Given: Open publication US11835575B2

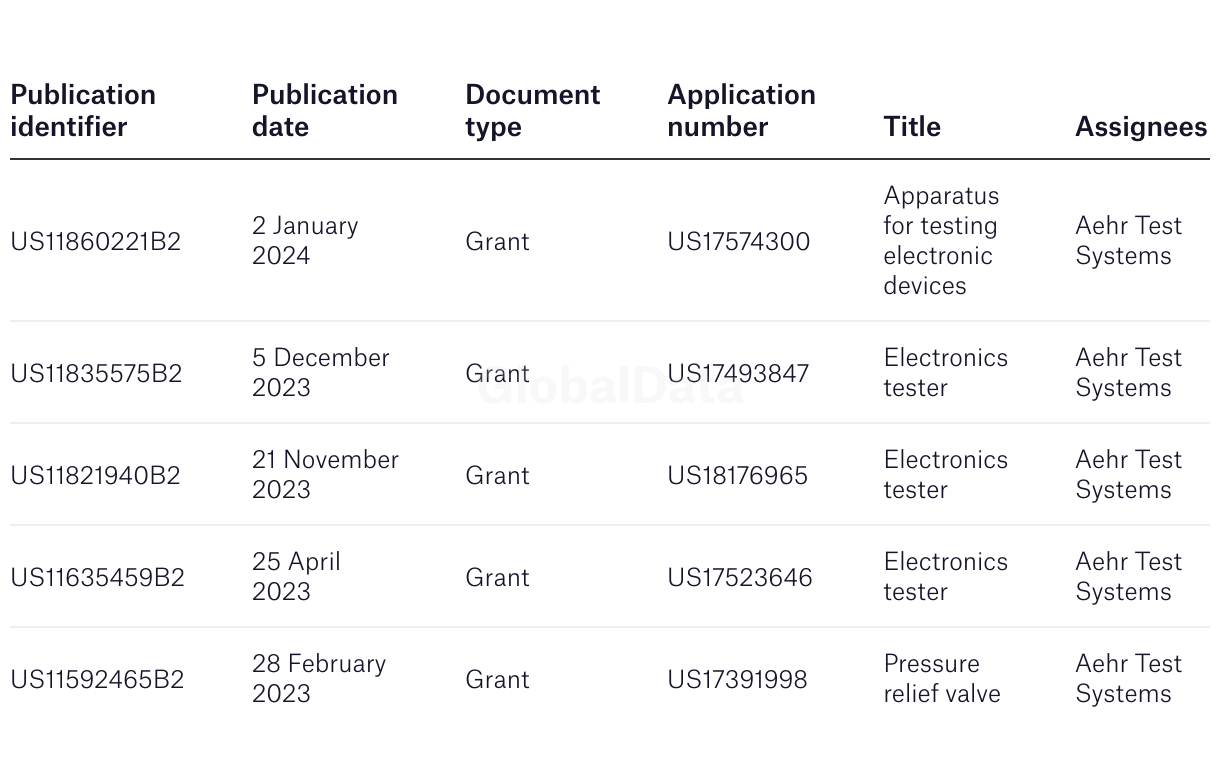Looking at the screenshot, I should click(96, 374).
